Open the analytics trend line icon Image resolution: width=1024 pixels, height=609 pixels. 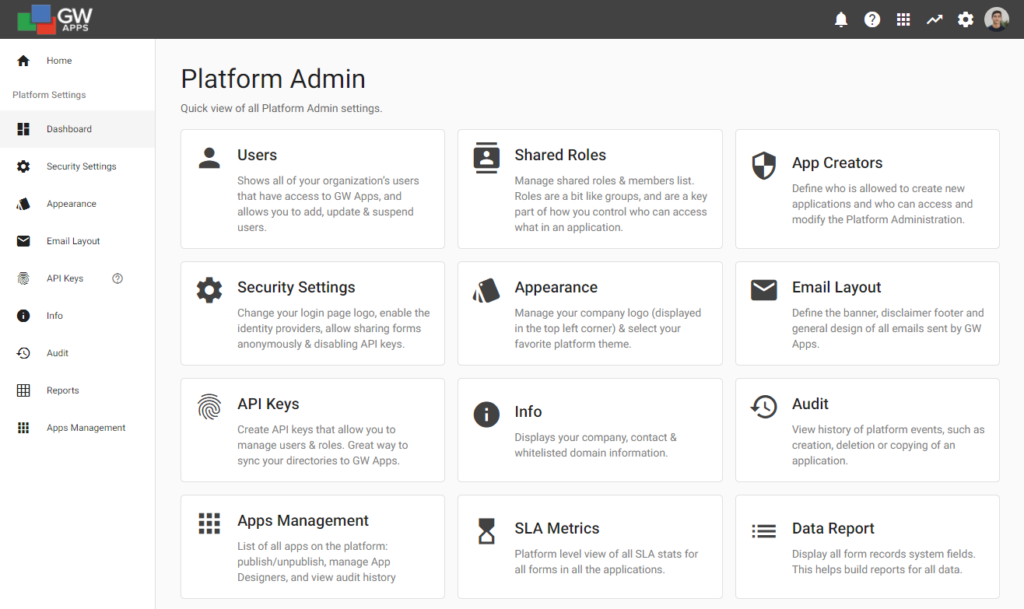pos(935,20)
